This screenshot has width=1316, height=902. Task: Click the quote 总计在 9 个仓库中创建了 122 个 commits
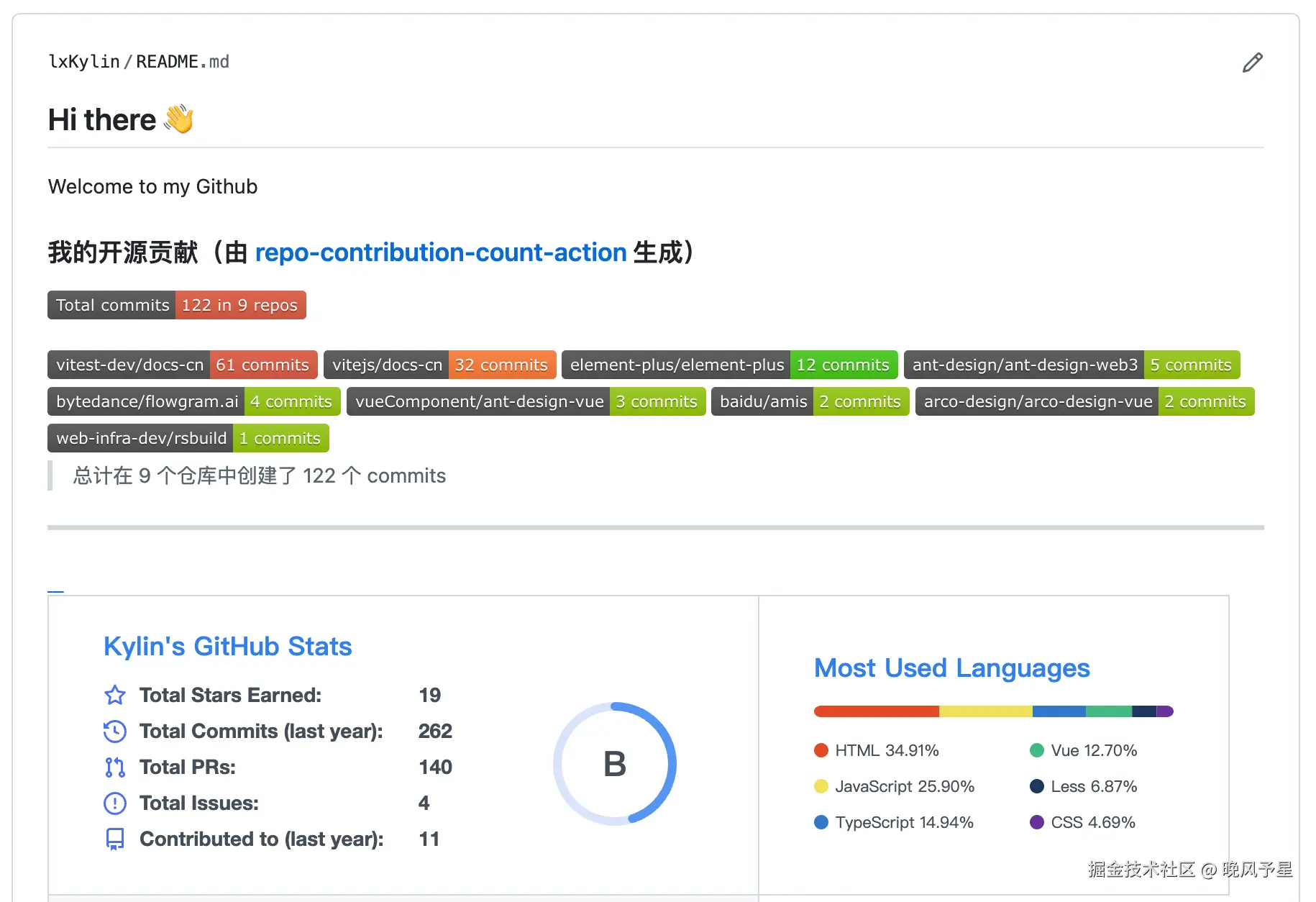259,475
